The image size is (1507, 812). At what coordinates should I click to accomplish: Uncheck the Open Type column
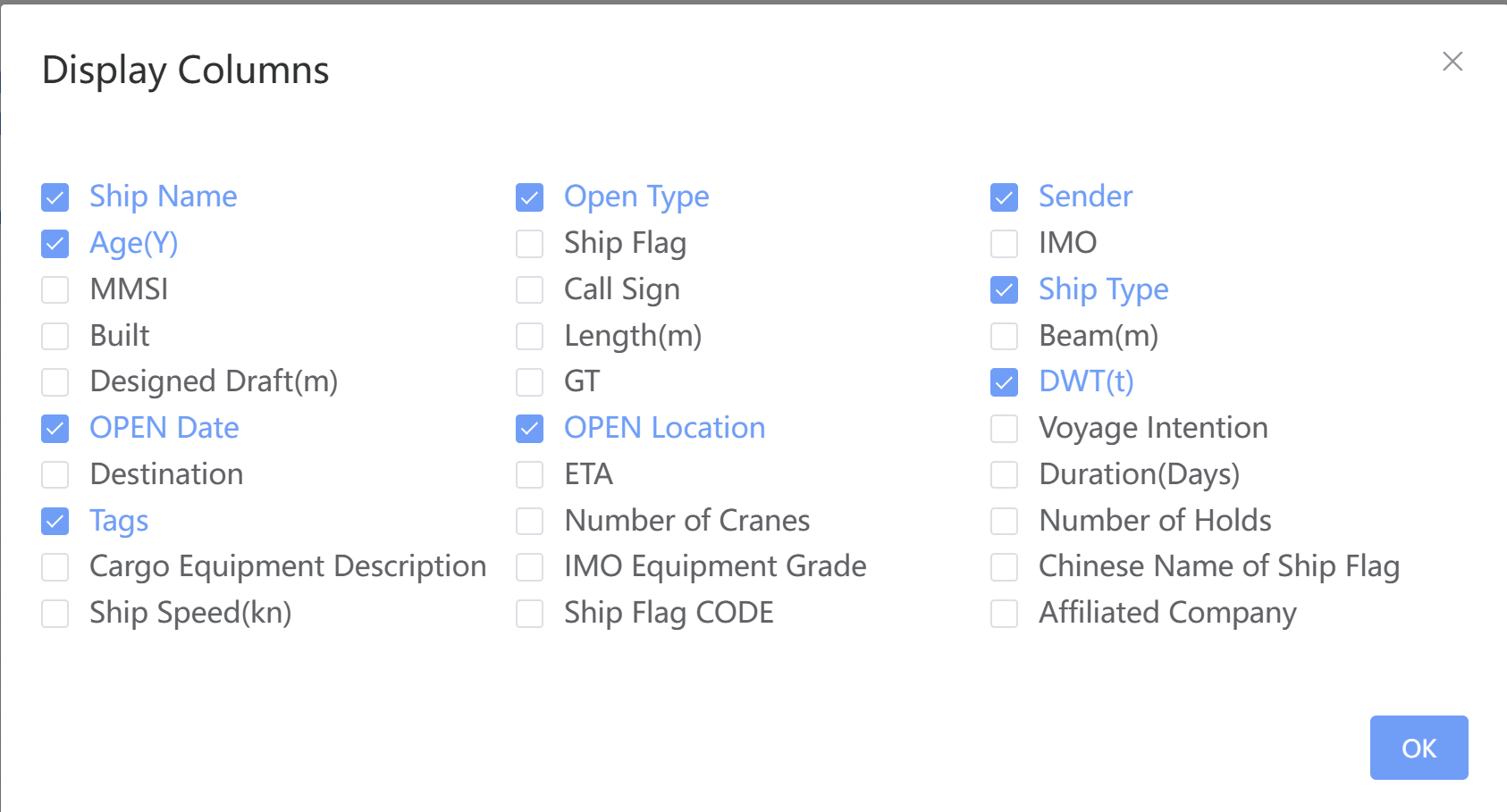pyautogui.click(x=530, y=197)
